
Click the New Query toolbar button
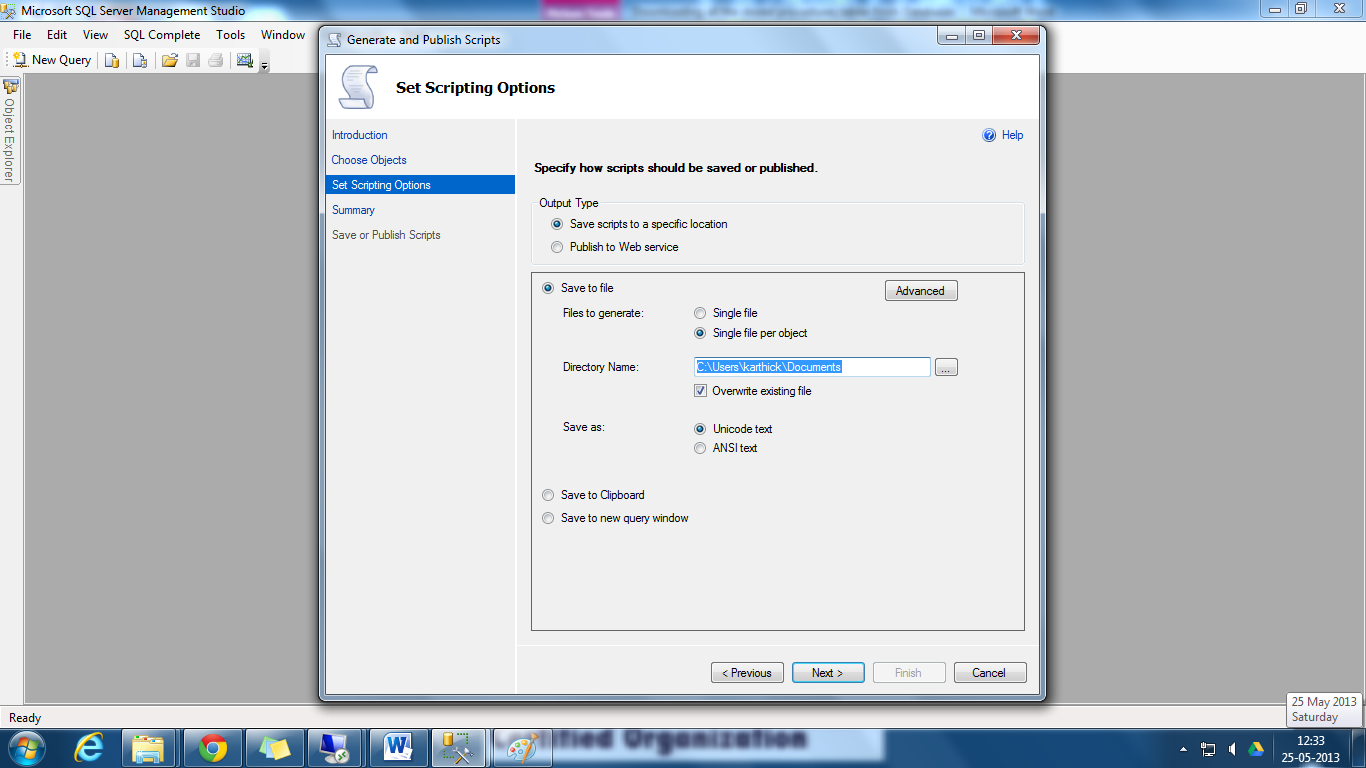click(51, 60)
